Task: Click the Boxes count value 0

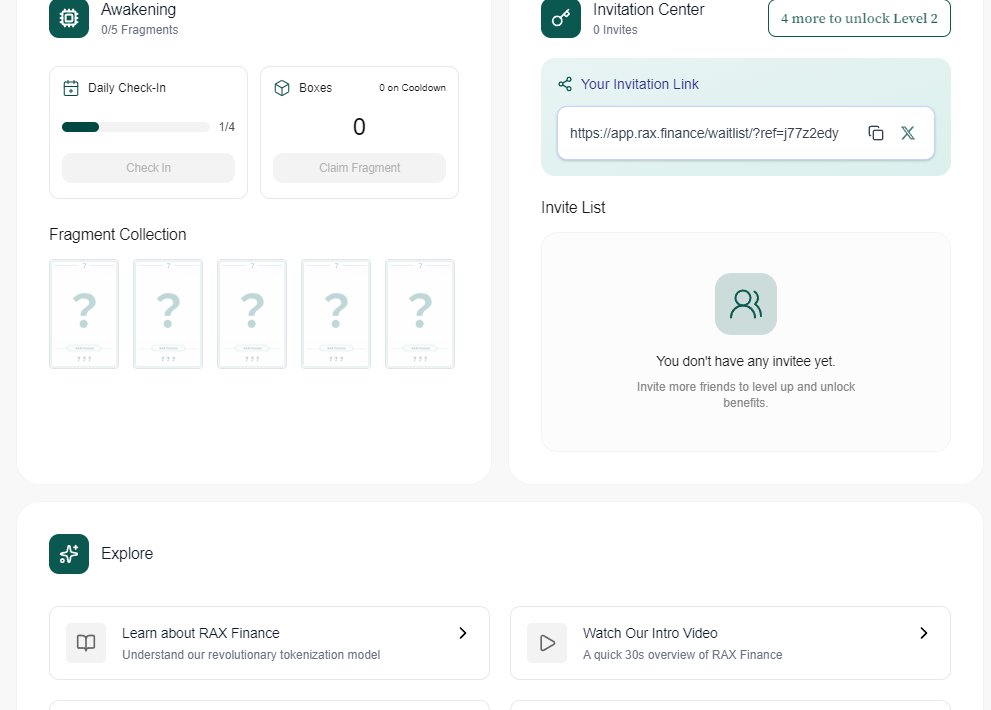Action: (x=359, y=127)
